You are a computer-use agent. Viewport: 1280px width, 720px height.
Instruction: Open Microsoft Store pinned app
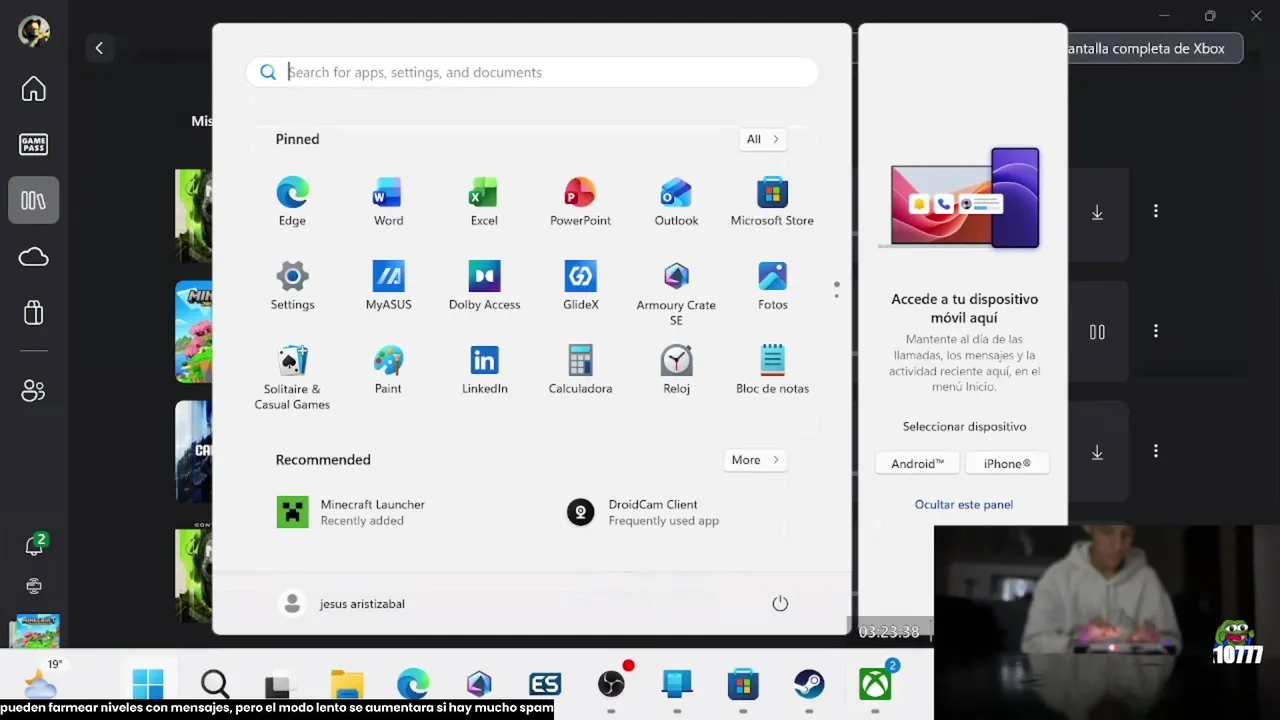pyautogui.click(x=772, y=201)
